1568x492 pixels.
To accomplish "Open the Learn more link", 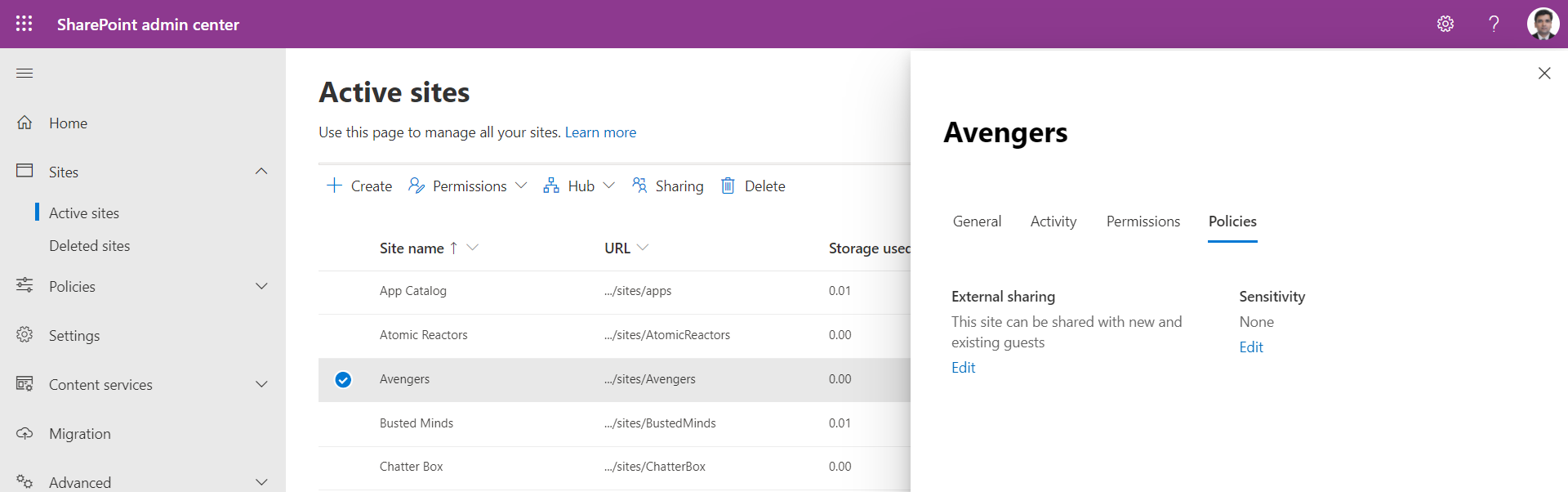I will [600, 132].
